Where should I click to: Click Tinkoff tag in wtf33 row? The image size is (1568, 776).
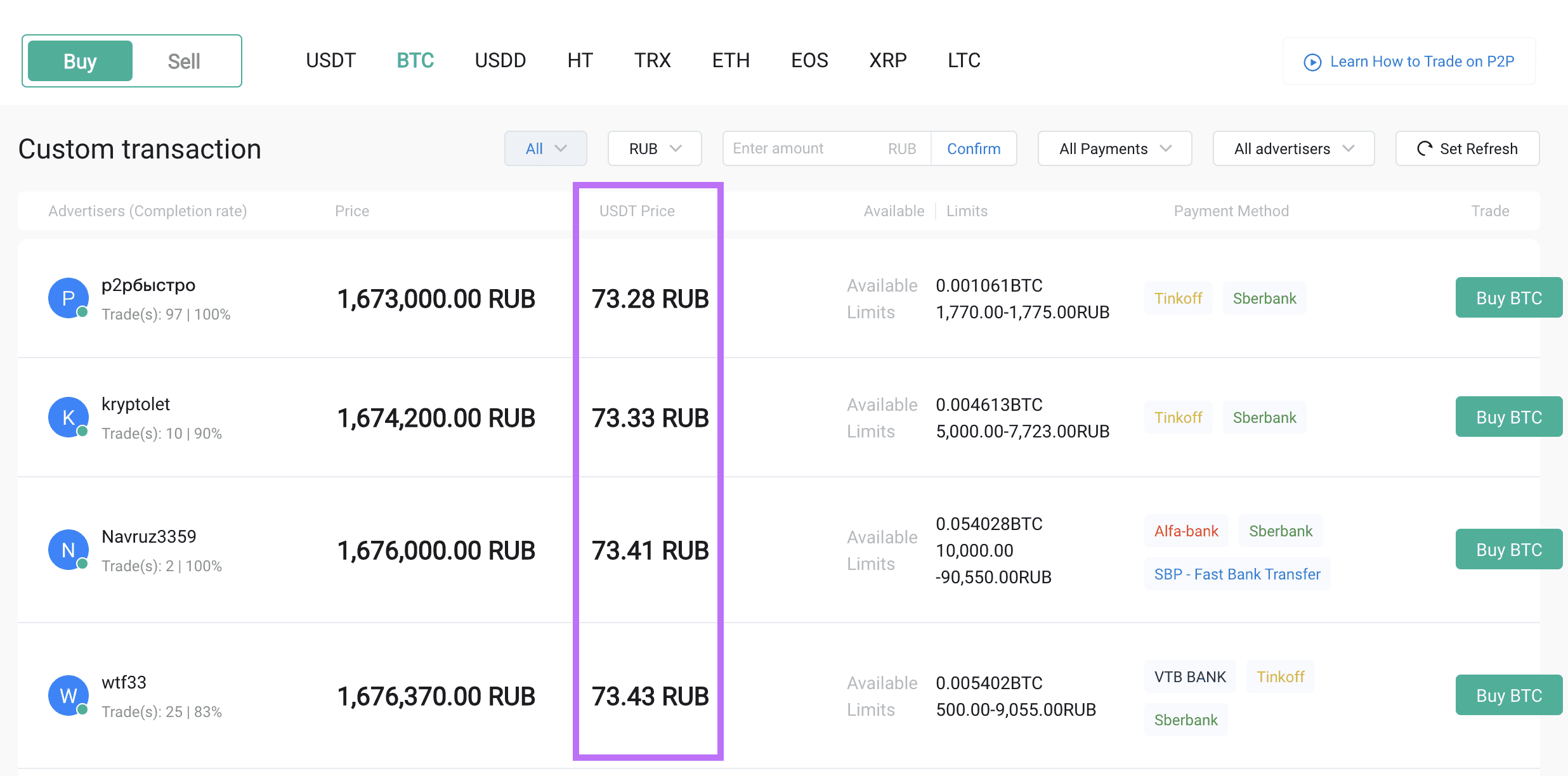click(1281, 677)
